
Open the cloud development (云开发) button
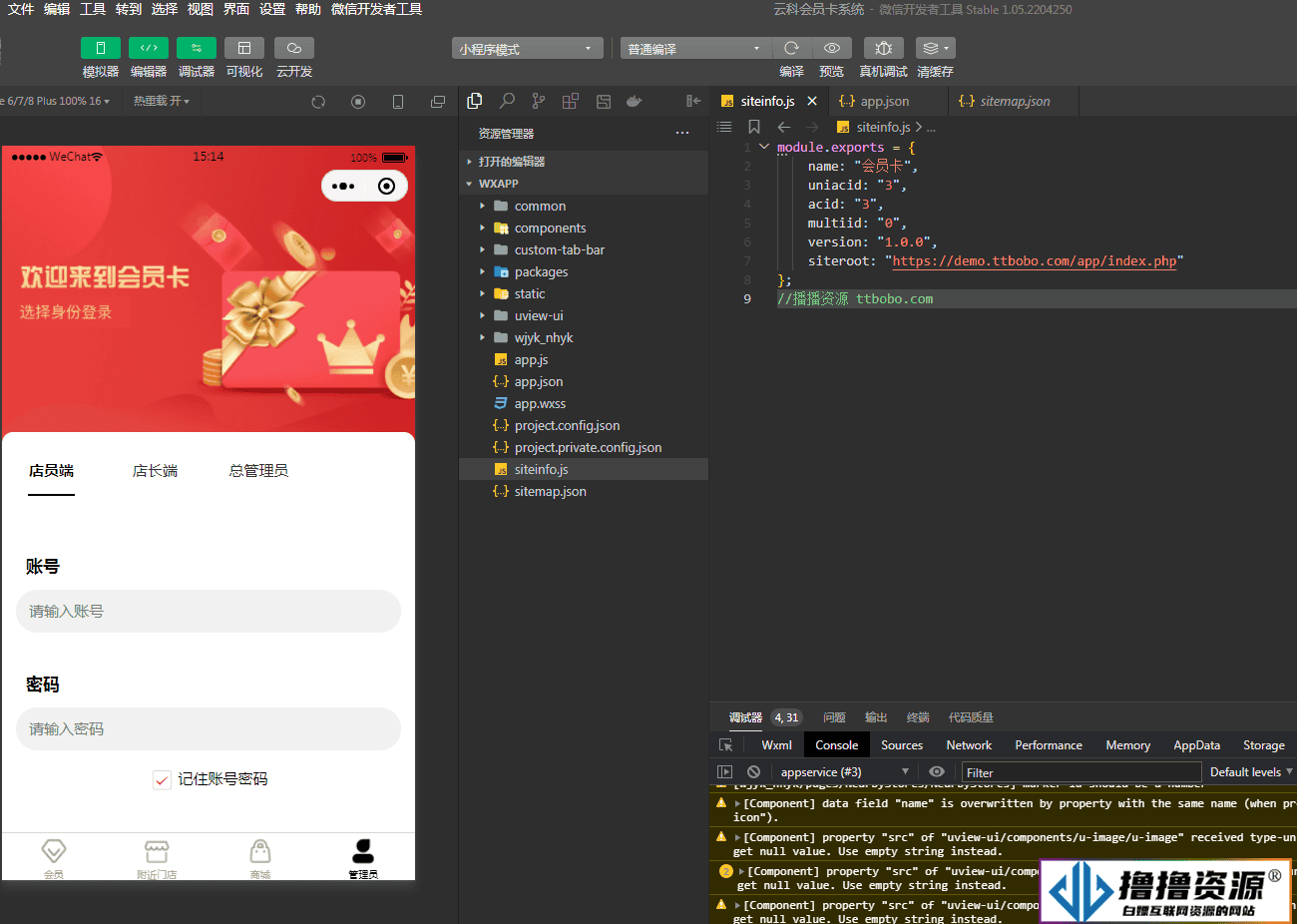tap(293, 48)
